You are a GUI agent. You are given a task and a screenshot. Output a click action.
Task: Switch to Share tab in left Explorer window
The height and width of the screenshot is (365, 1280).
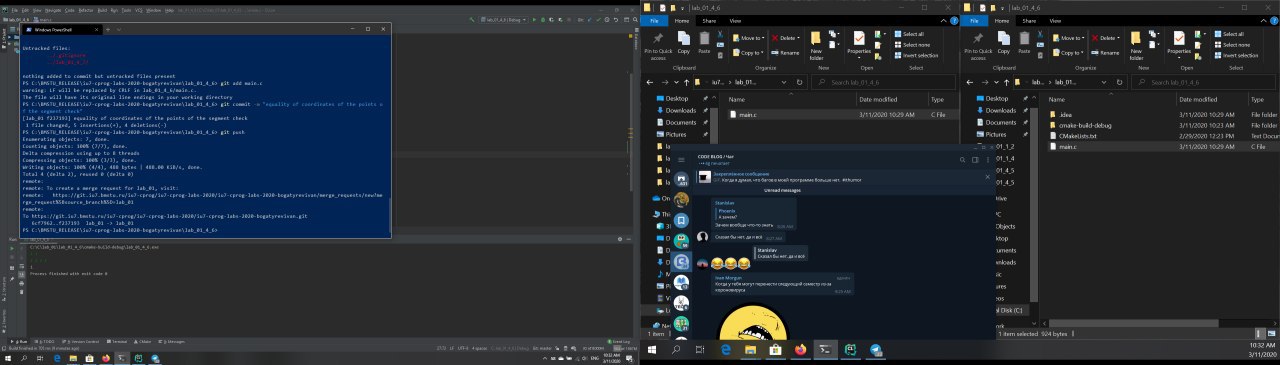click(x=709, y=20)
